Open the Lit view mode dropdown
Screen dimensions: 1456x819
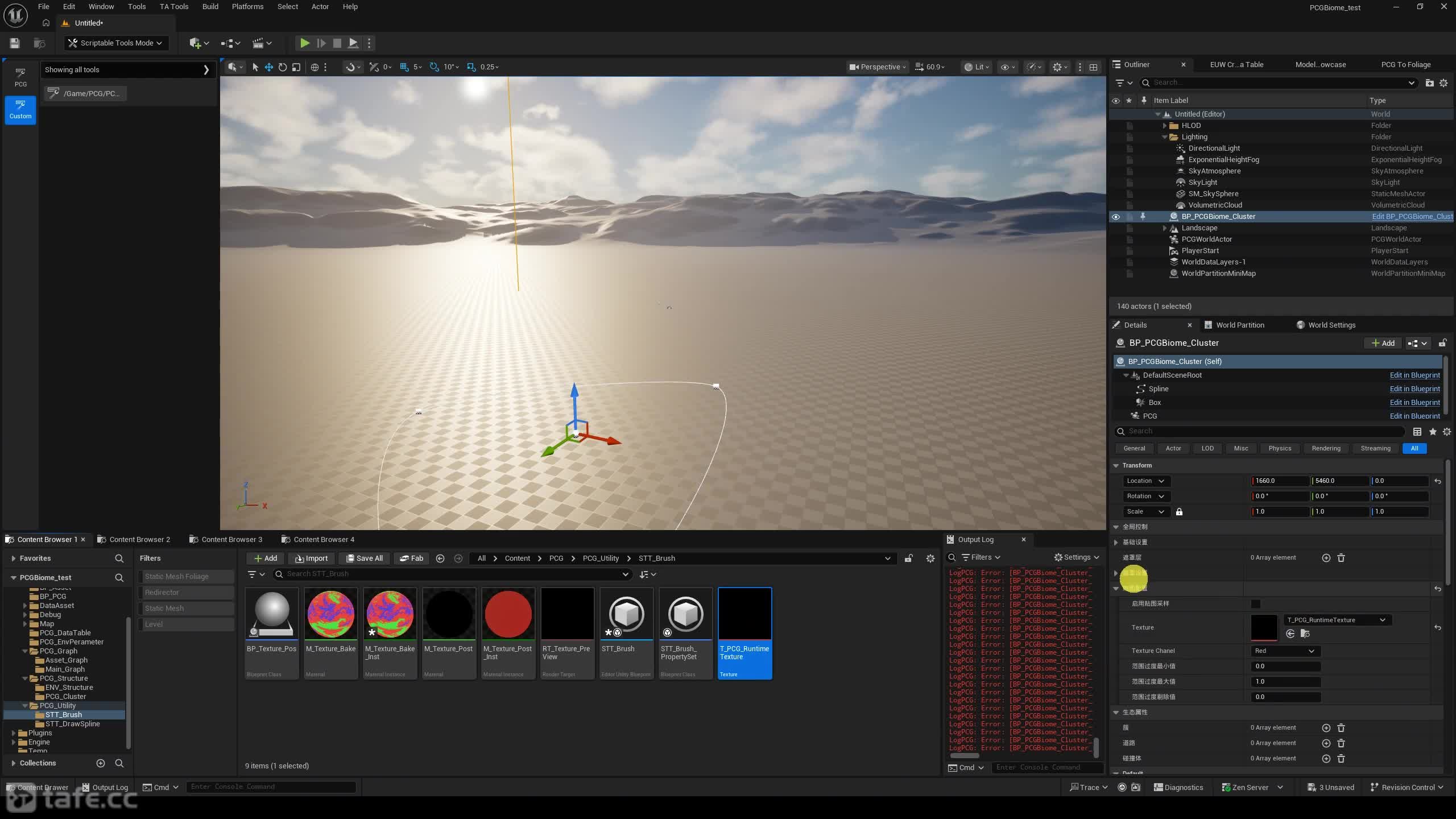point(977,67)
